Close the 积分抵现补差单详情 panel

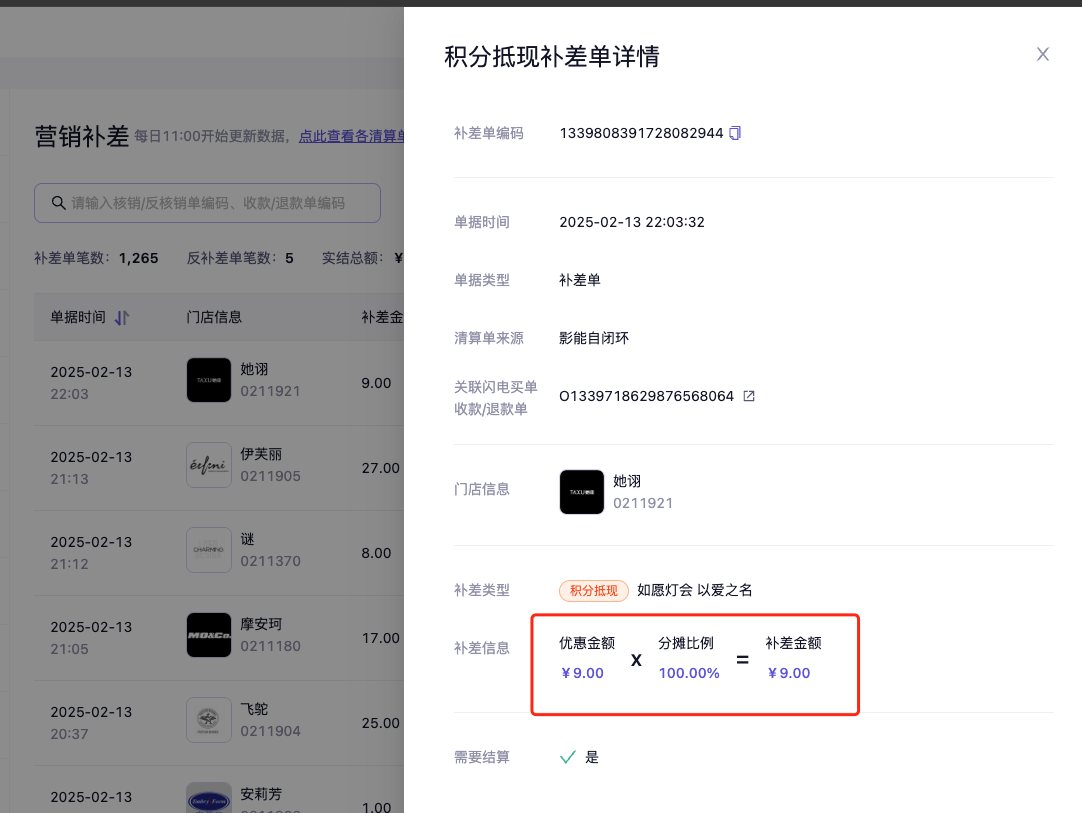pos(1042,54)
